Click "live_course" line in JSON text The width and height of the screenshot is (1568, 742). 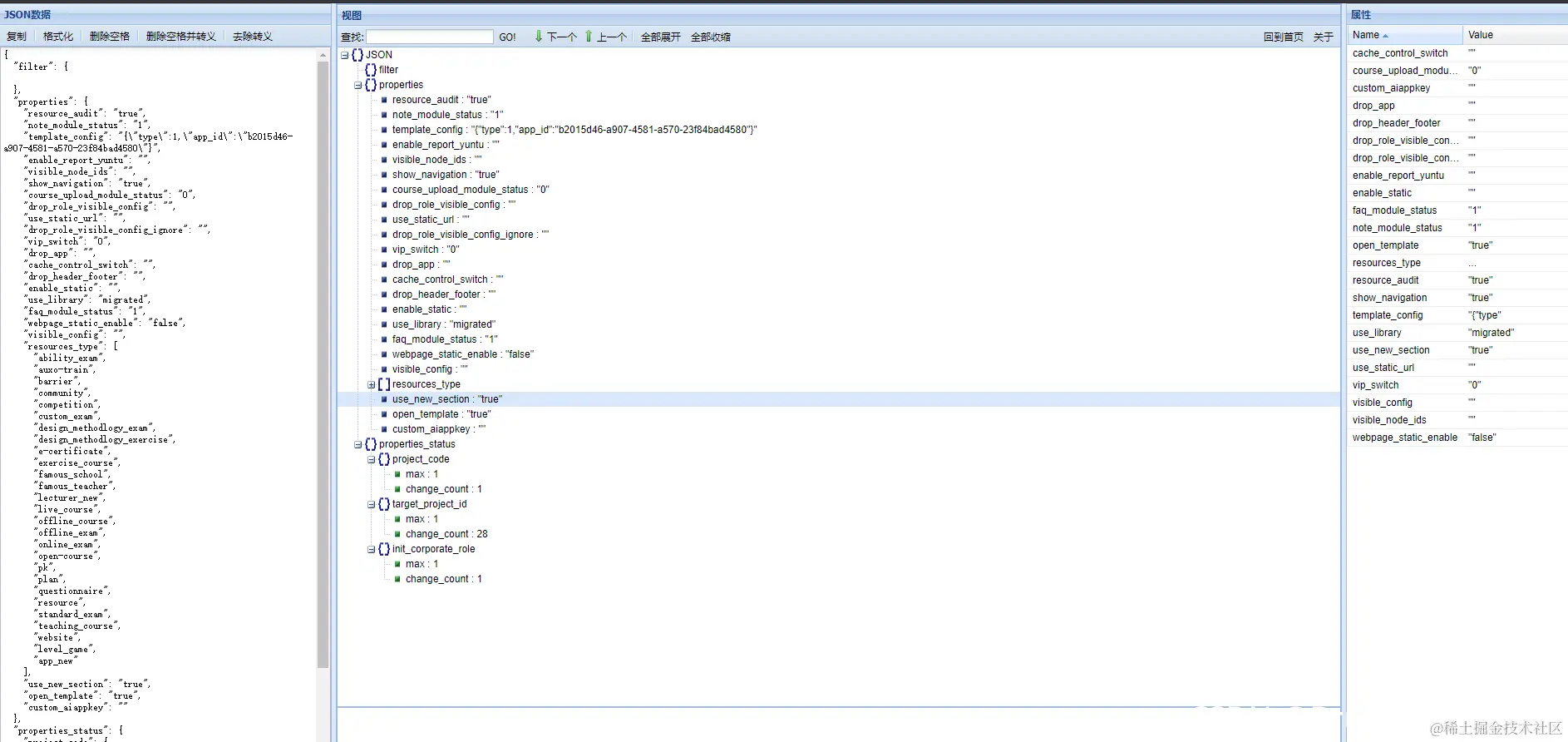(67, 509)
